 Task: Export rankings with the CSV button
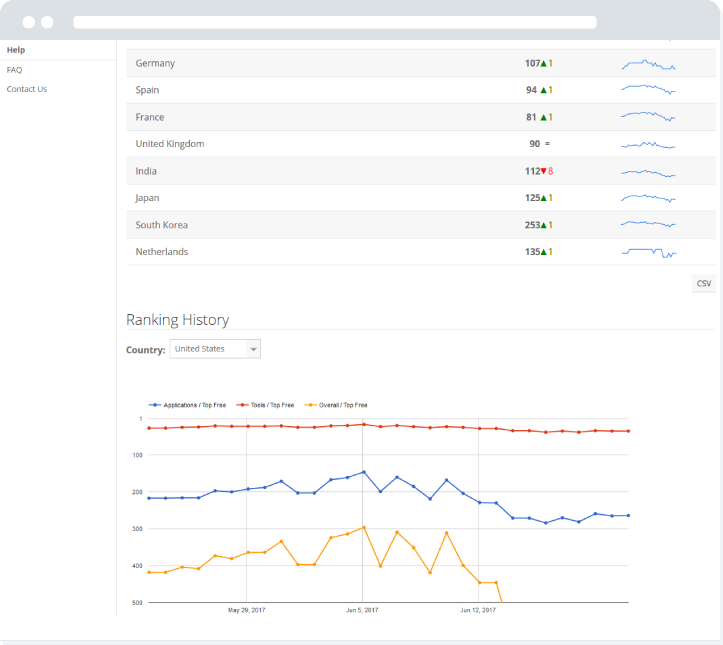point(703,284)
